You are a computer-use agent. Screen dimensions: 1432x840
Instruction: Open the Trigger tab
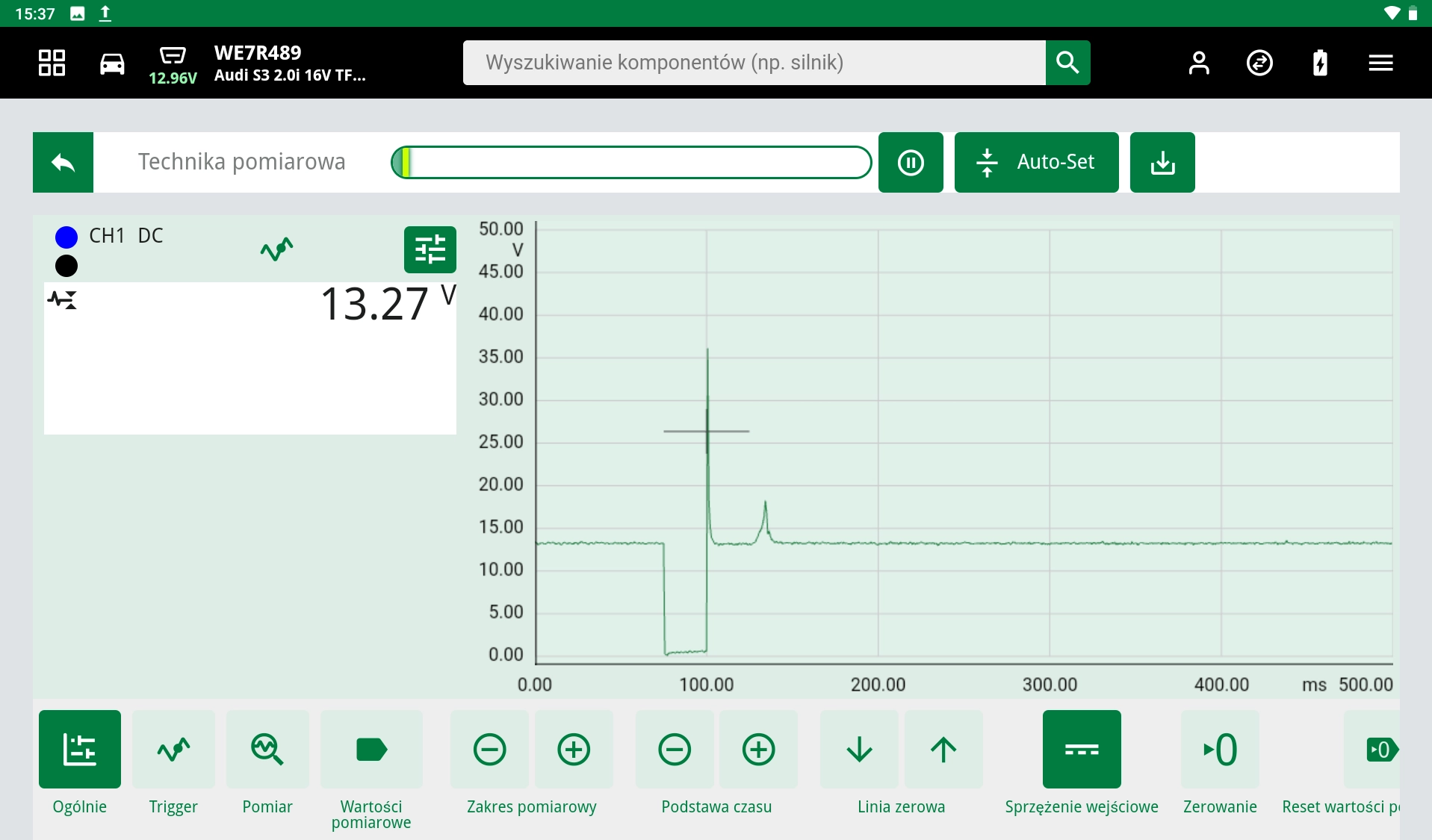173,749
